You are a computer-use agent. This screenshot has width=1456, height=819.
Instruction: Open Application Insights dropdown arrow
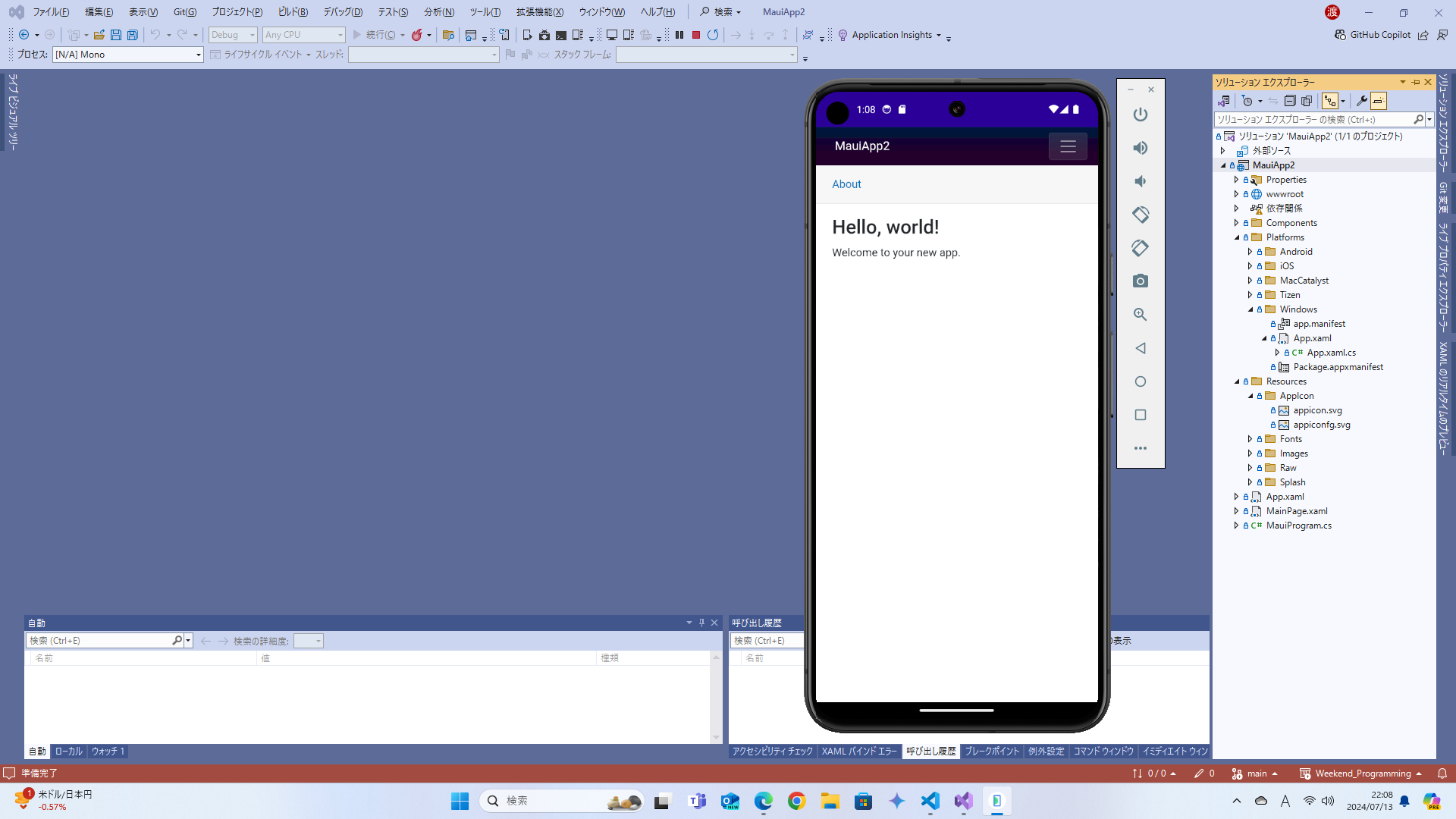pyautogui.click(x=938, y=35)
